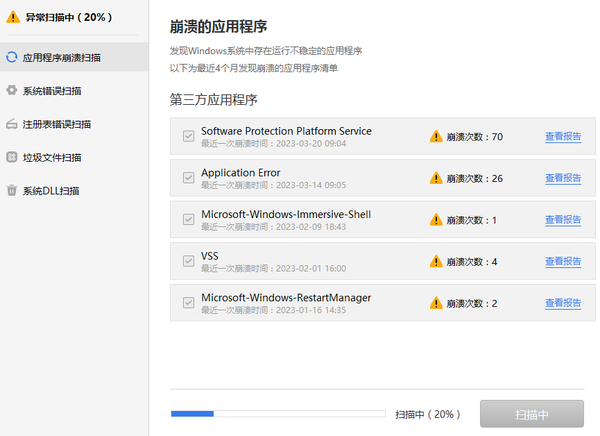Toggle the Application Error checkbox
This screenshot has width=600, height=436.
tap(188, 178)
